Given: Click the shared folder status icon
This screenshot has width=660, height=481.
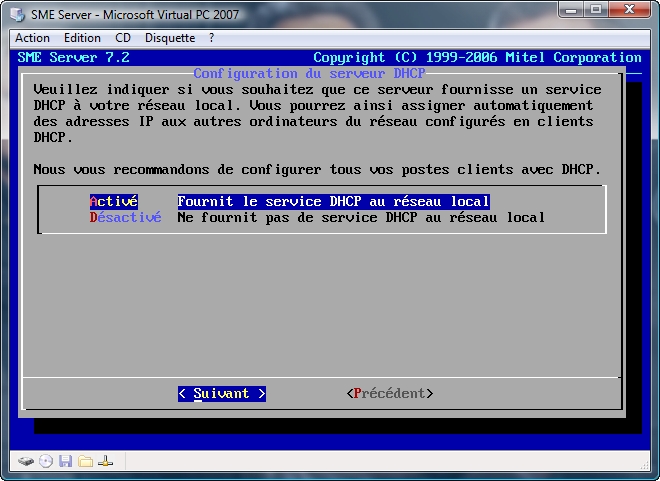Looking at the screenshot, I should tap(85, 462).
